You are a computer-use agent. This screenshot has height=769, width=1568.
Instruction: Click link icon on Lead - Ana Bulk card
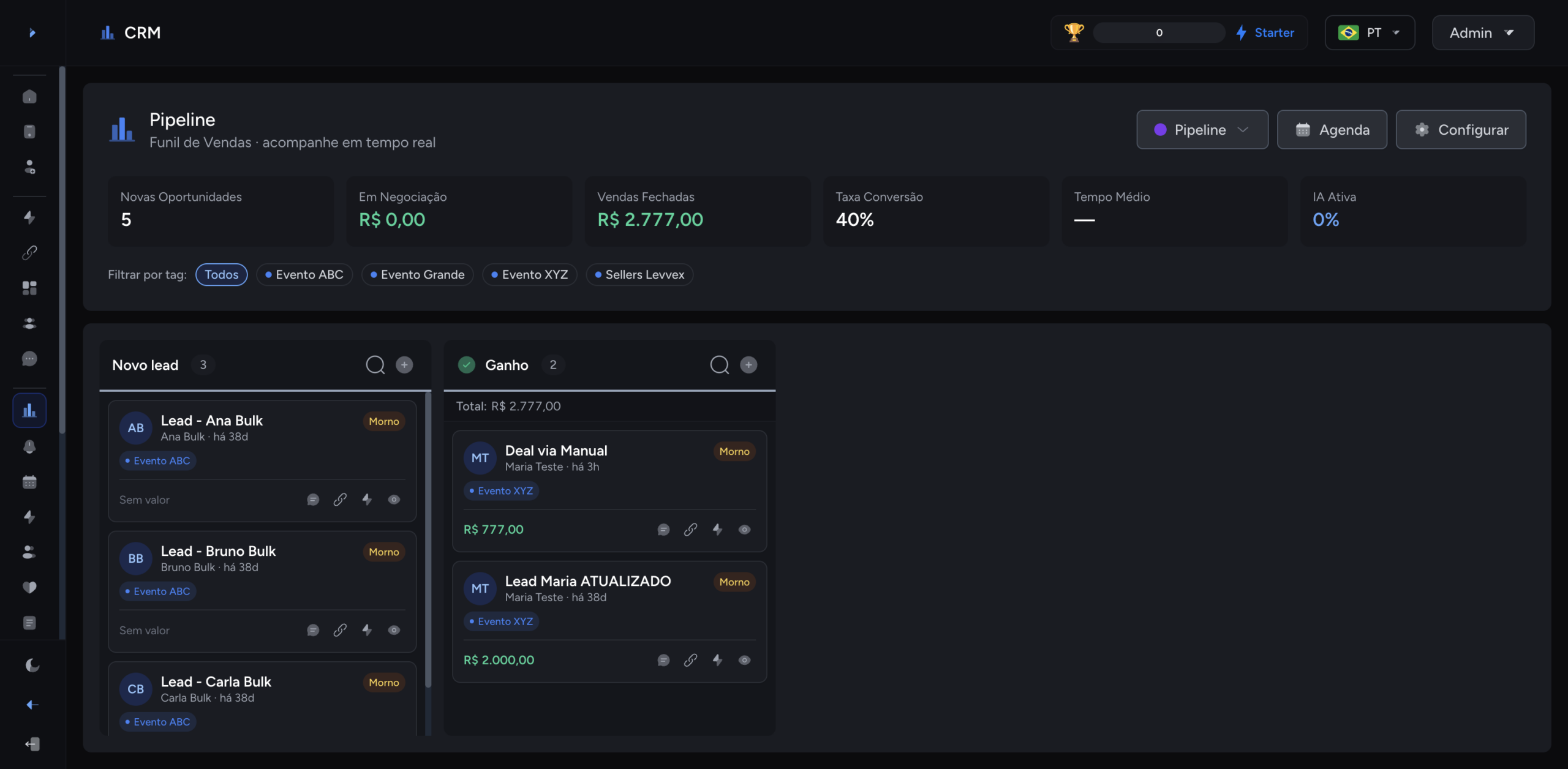[340, 500]
